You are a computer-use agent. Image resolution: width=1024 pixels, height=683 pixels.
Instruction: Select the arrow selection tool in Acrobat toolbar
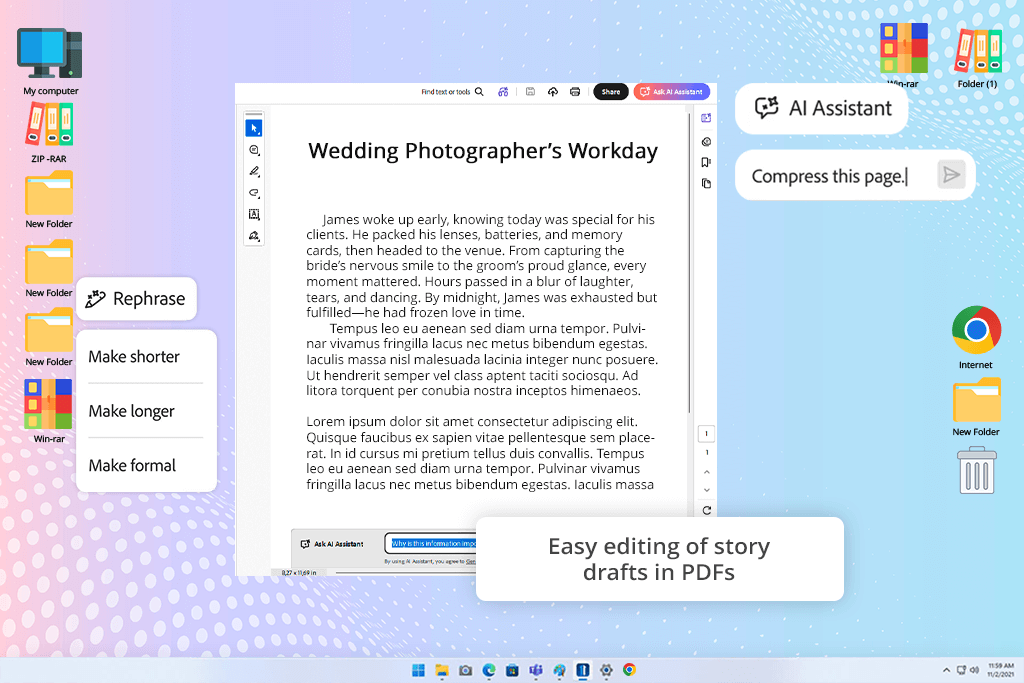[254, 128]
